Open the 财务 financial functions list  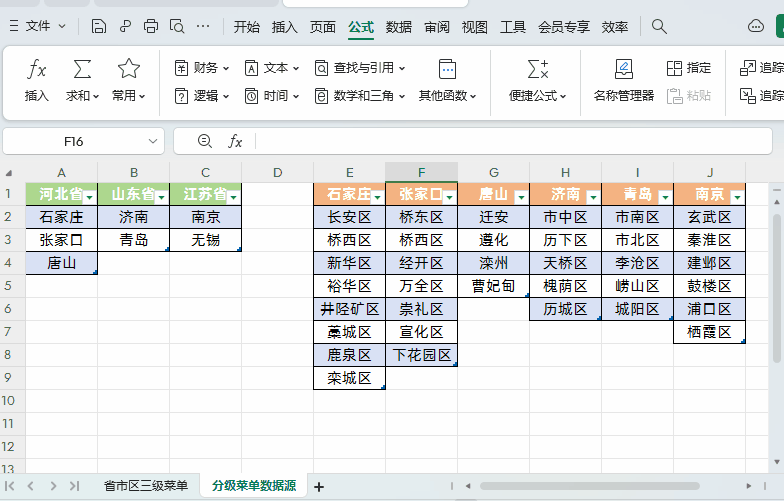click(202, 68)
